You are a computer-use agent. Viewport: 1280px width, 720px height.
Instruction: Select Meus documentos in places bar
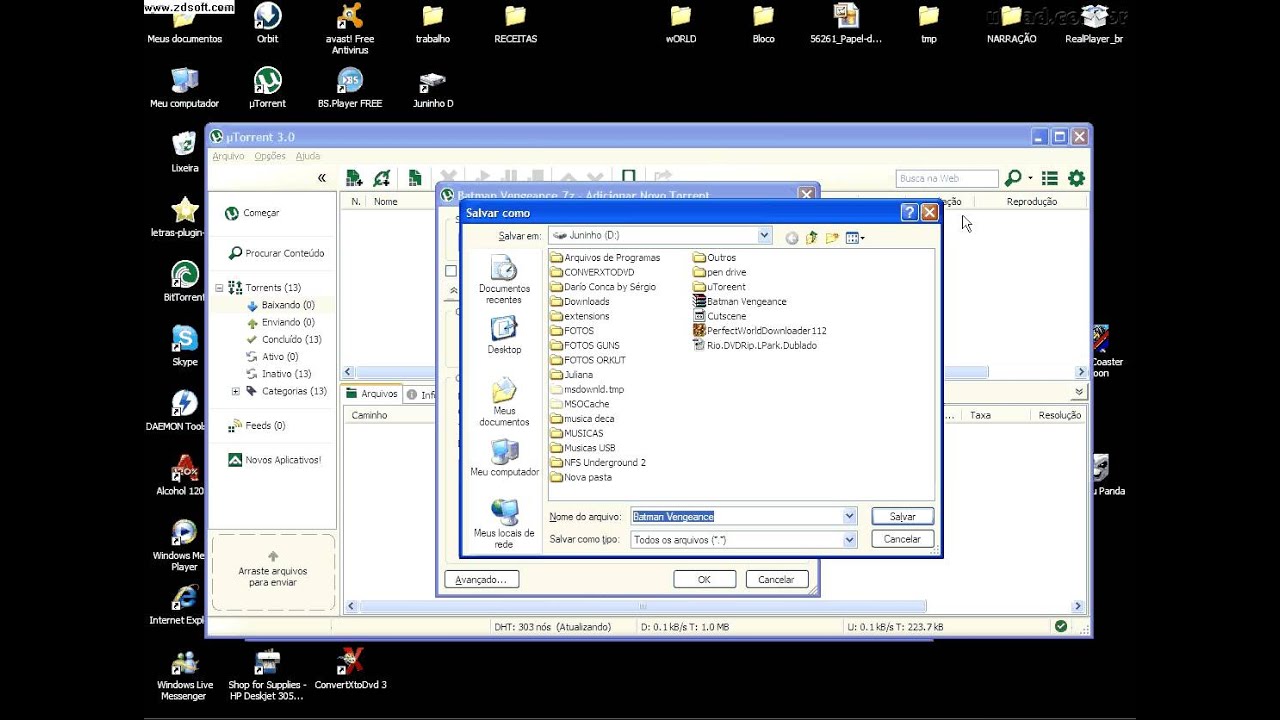(504, 402)
